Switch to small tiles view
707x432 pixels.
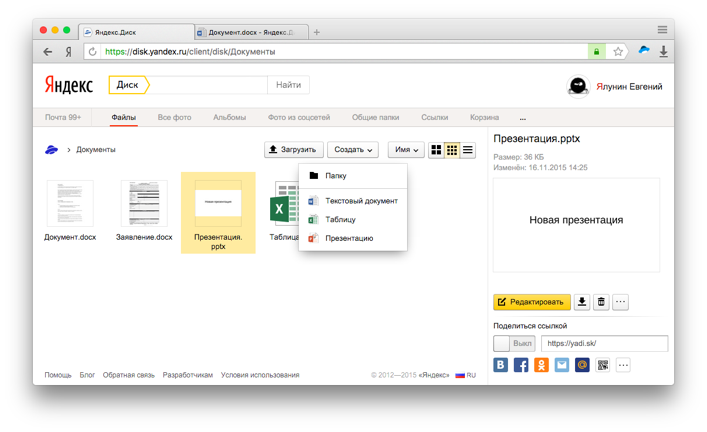pyautogui.click(x=452, y=150)
